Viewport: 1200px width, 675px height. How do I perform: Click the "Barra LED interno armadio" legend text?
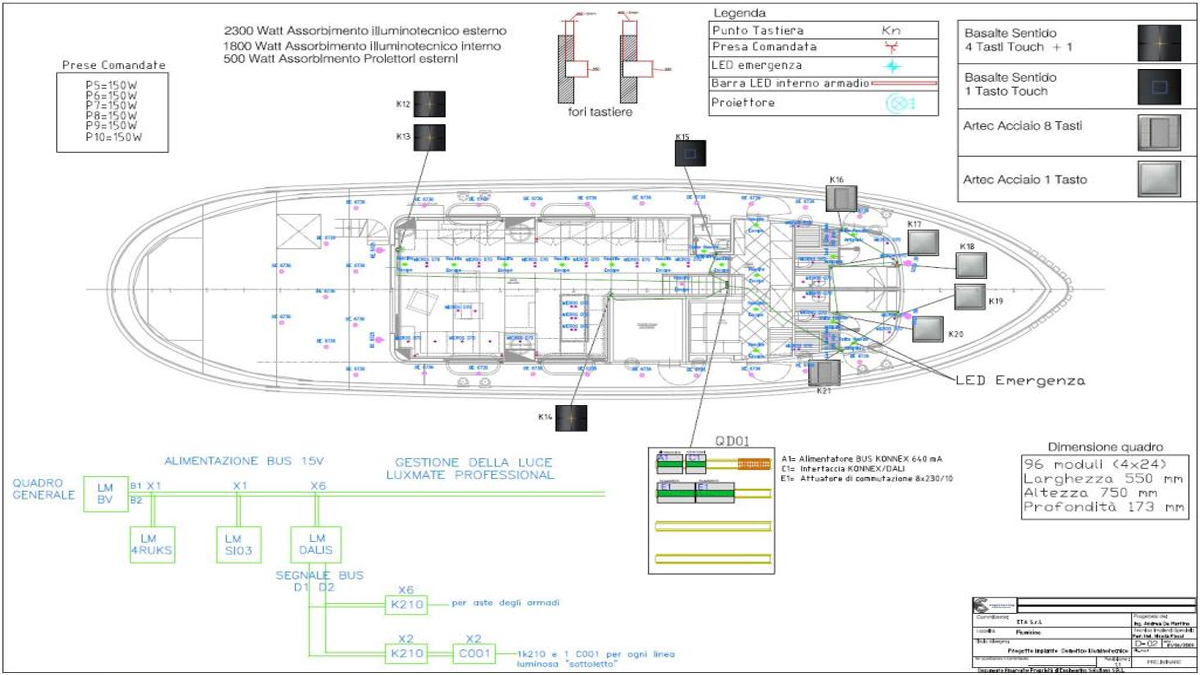pyautogui.click(x=790, y=84)
